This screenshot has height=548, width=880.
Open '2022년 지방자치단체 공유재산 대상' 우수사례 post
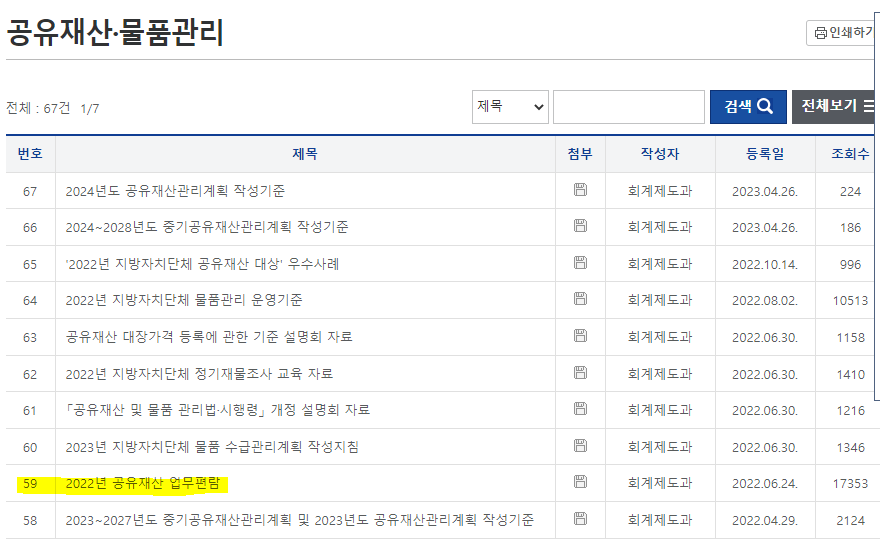click(202, 264)
